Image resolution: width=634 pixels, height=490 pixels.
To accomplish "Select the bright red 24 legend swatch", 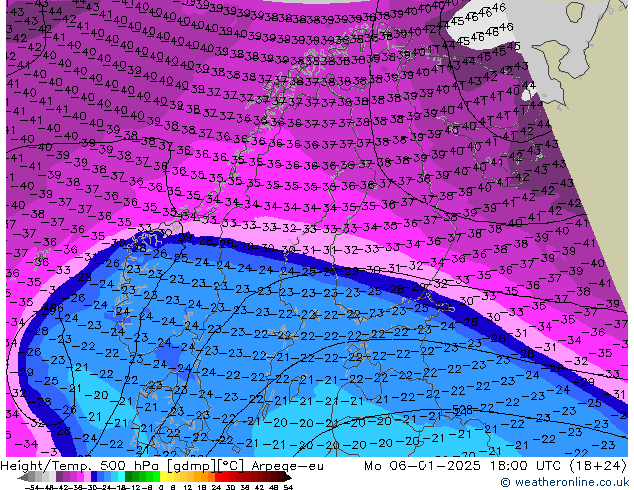I will [x=218, y=477].
